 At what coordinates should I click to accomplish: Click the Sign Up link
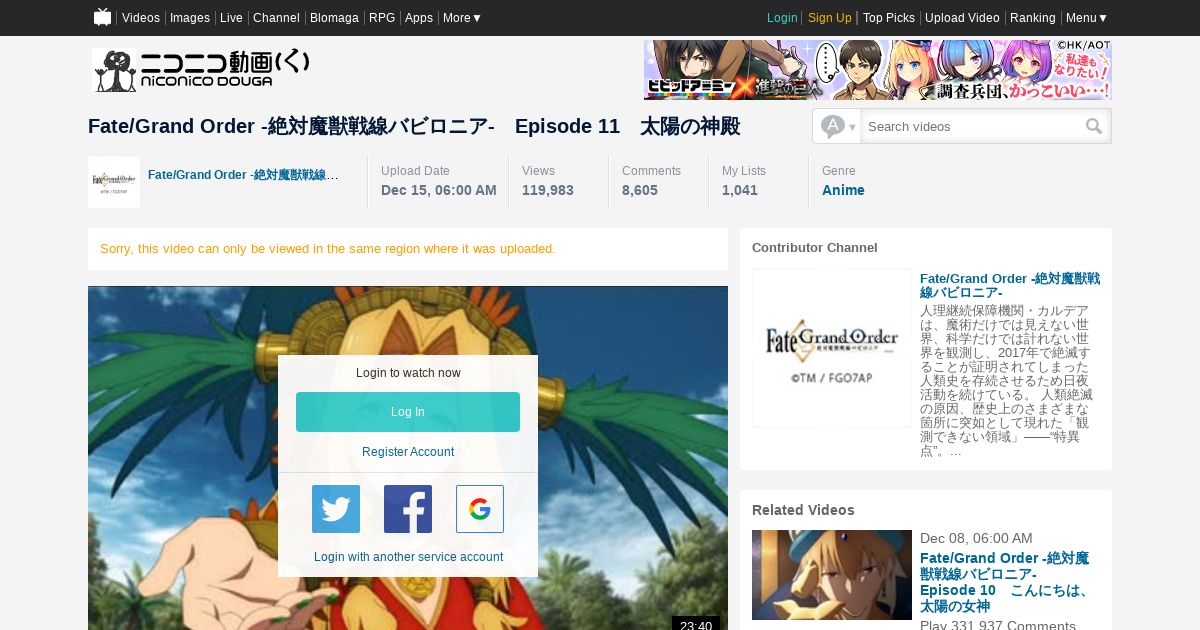[830, 18]
